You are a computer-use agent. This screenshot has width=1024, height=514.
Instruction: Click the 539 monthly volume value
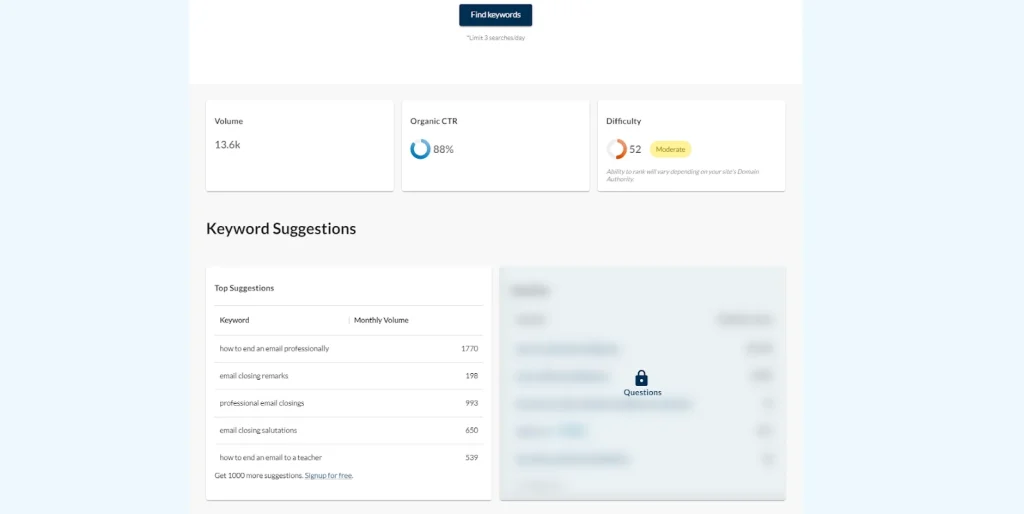point(472,457)
